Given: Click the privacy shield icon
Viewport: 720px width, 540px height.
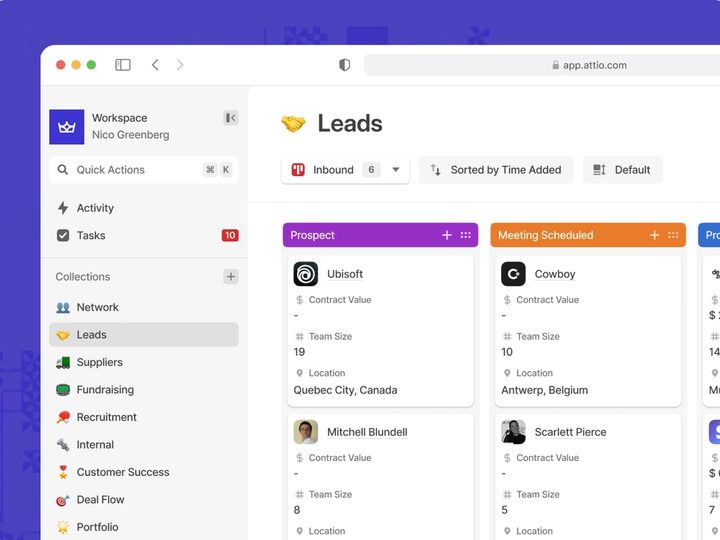Looking at the screenshot, I should (x=344, y=65).
